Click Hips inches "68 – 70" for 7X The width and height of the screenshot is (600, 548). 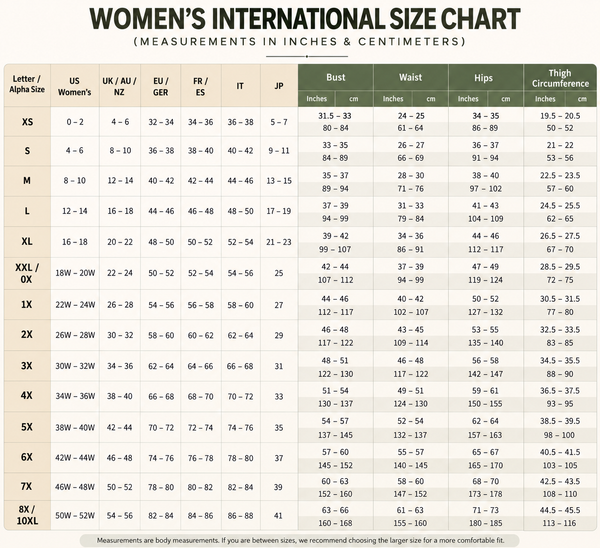point(485,481)
